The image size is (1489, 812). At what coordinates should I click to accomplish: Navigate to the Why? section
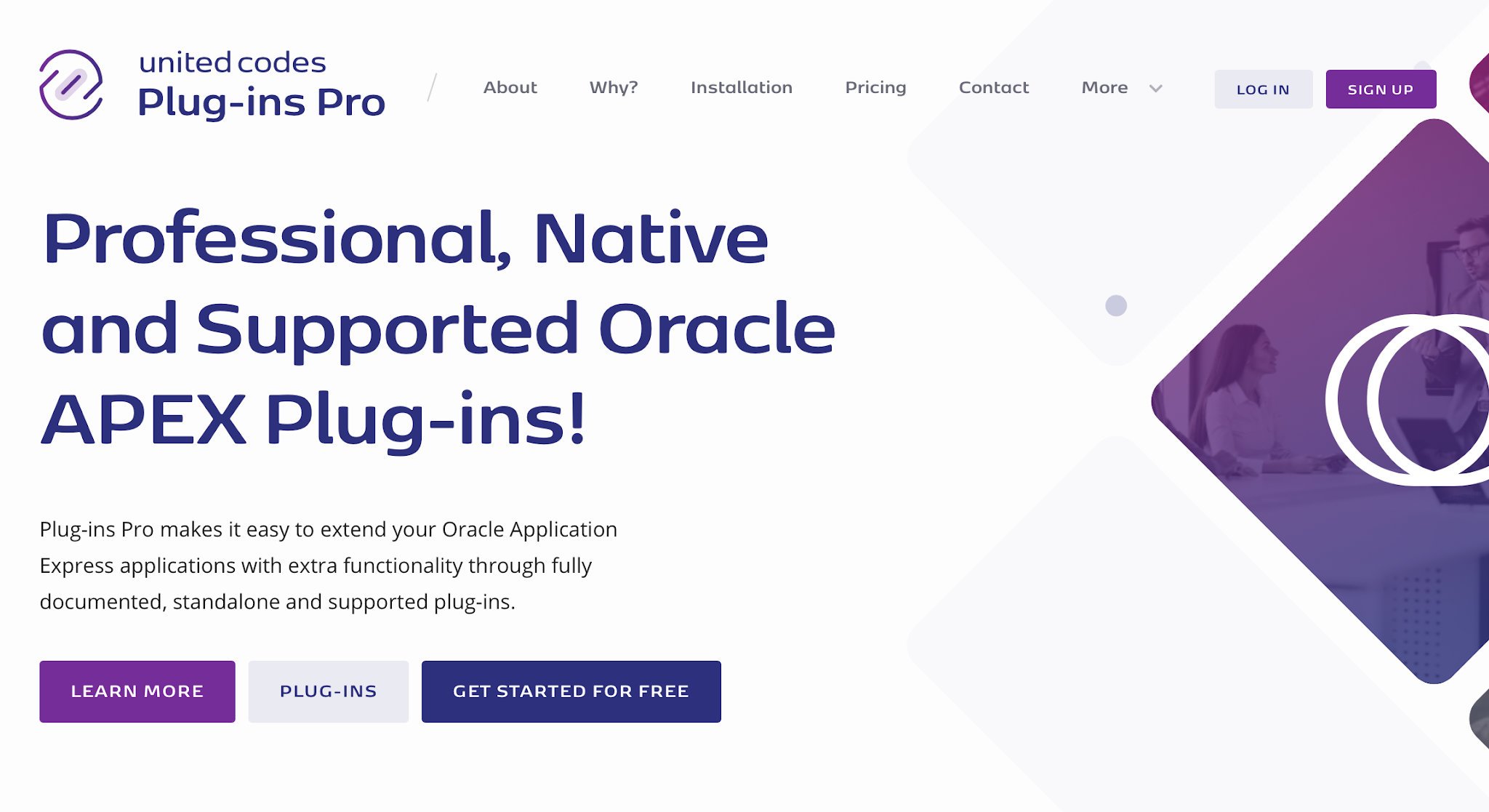pos(613,87)
